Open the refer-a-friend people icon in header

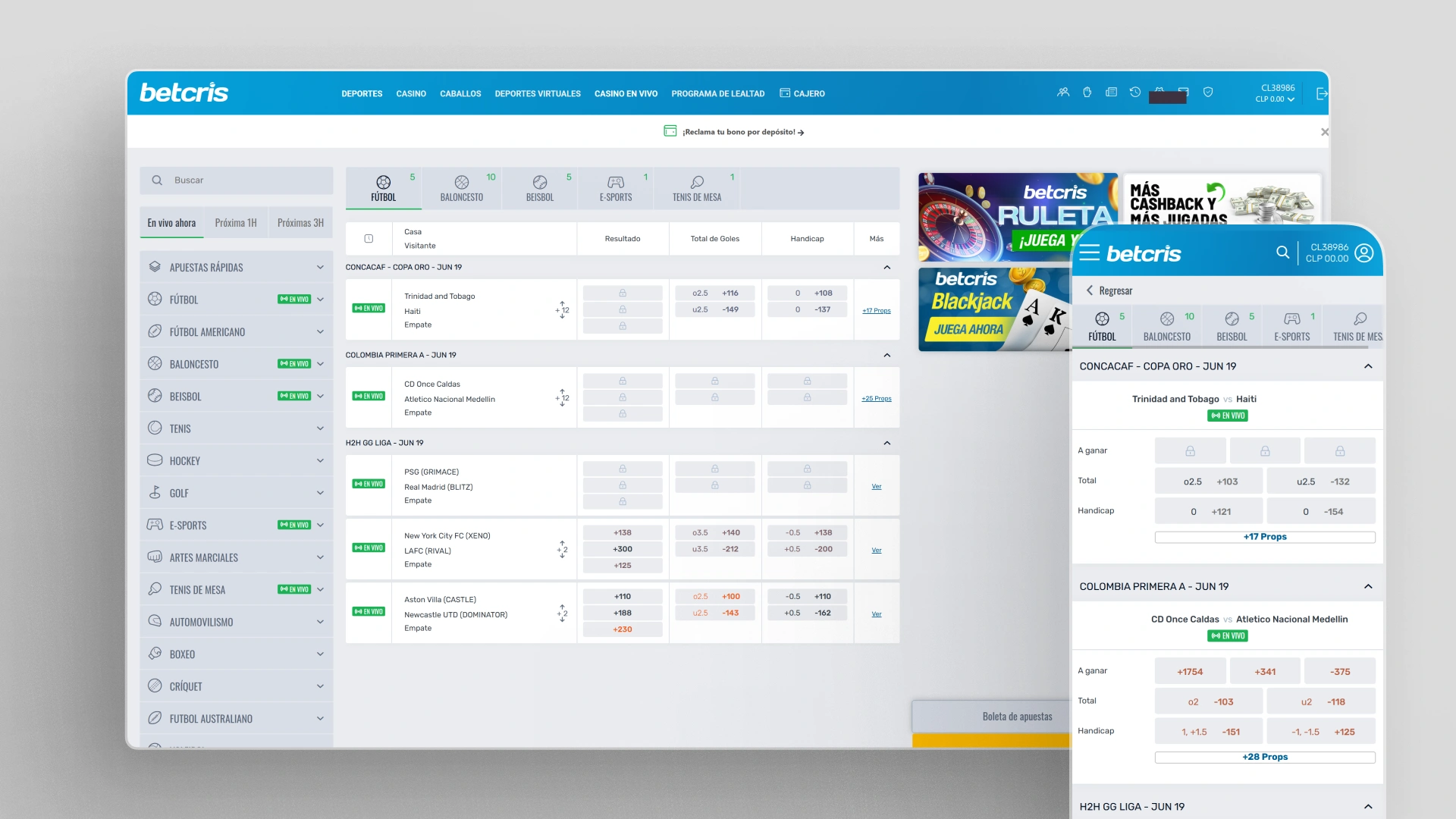(1063, 92)
